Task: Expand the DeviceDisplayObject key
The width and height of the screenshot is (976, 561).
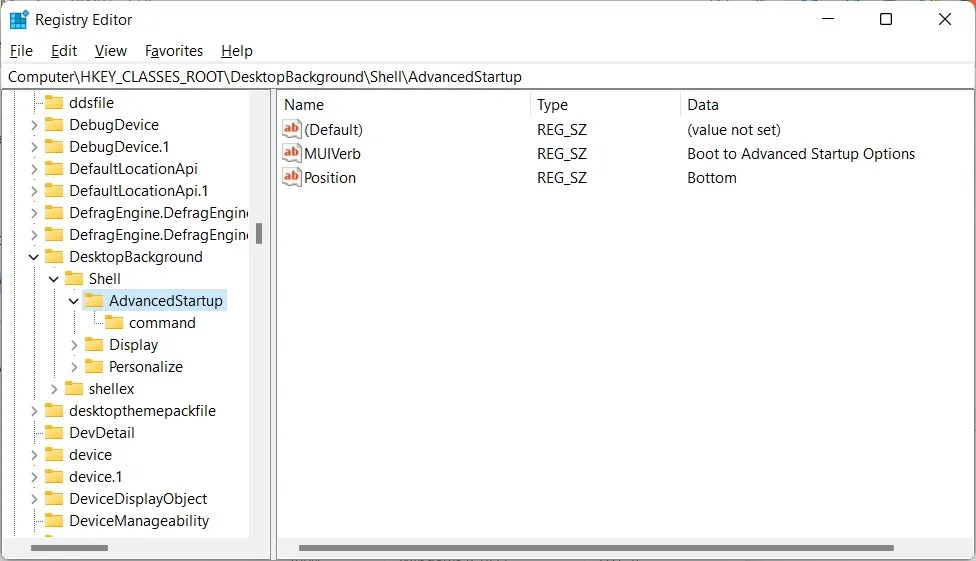Action: [34, 499]
